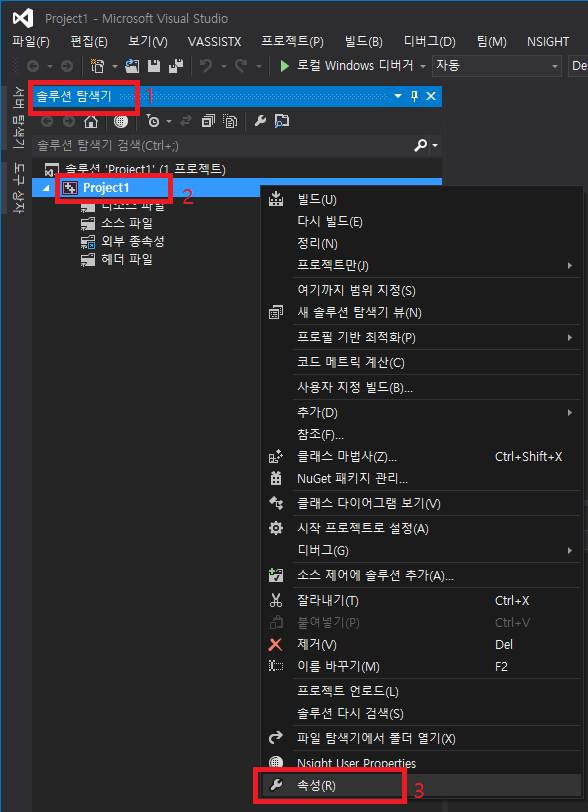Select the 헤더 파일 folder in the tree
This screenshot has height=812, width=588.
126,259
